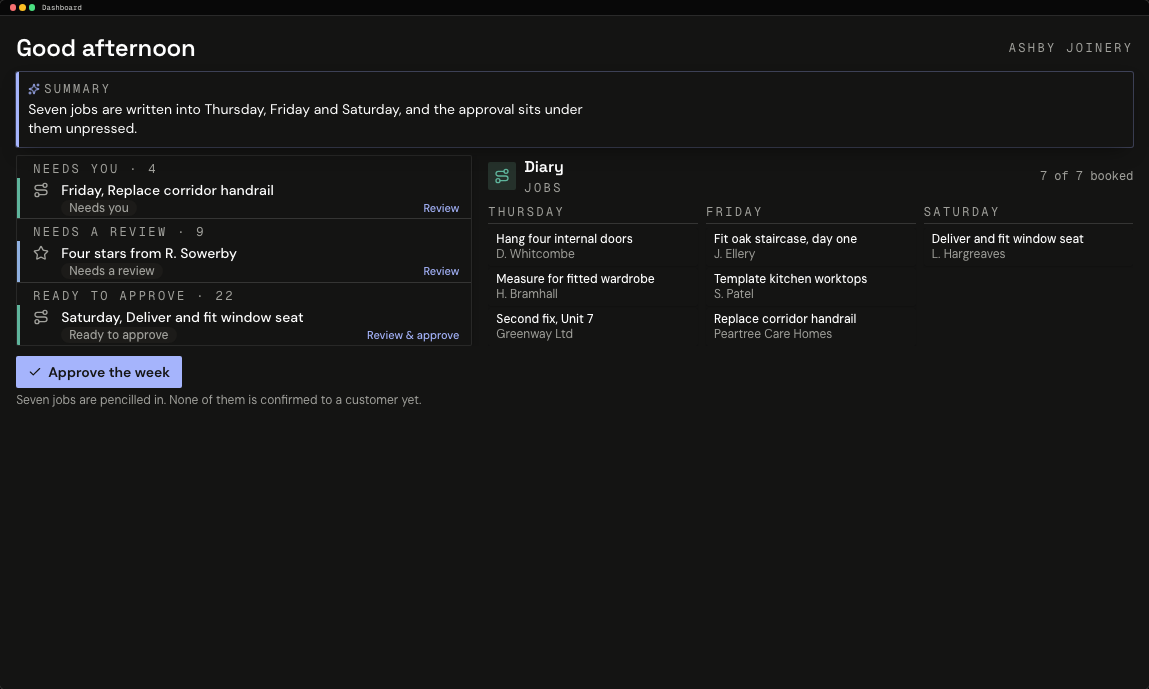Click customer name Peartree Care Homes
1149x689 pixels.
772,334
